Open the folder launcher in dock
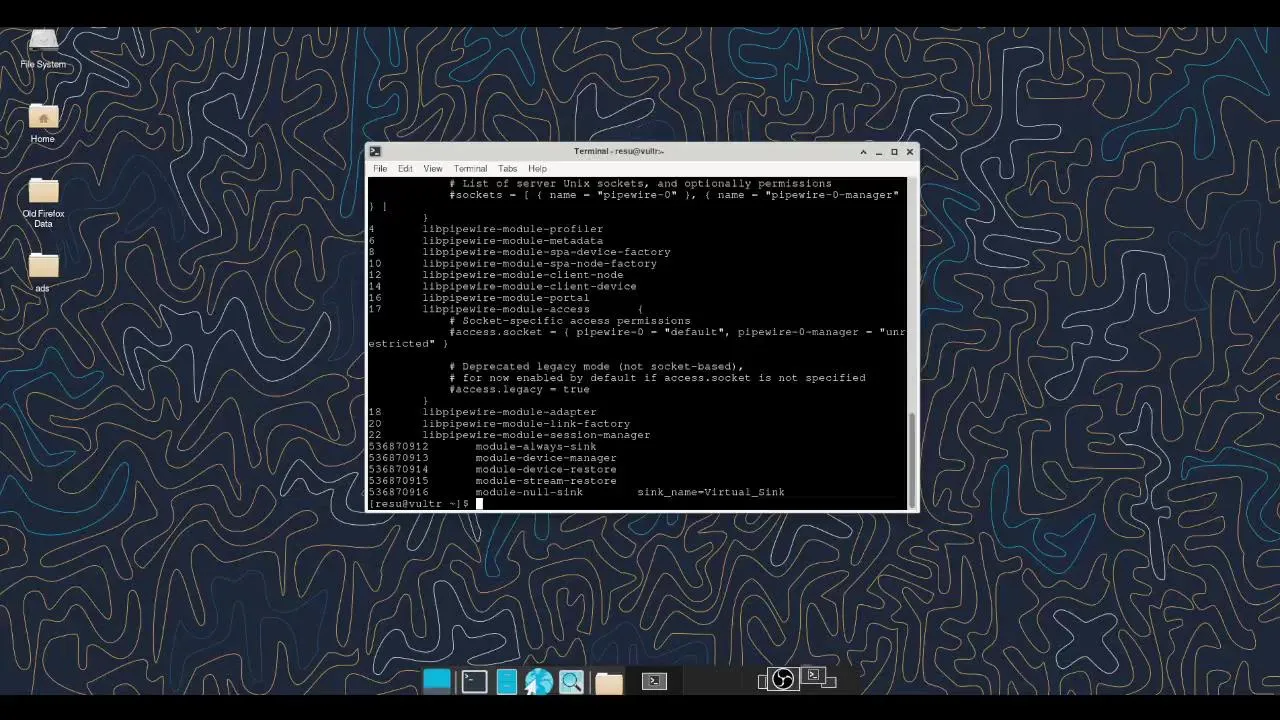The image size is (1280, 720). tap(609, 683)
